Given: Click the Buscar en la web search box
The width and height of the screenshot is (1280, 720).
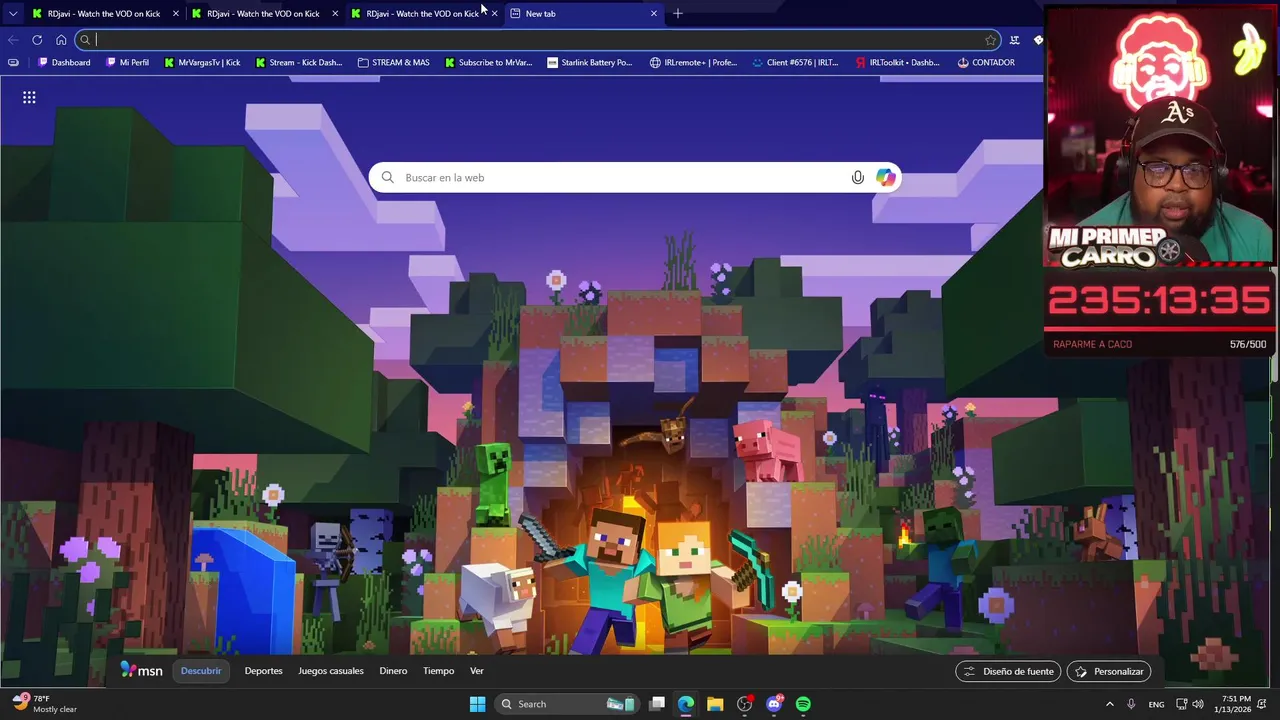Looking at the screenshot, I should click(x=635, y=177).
